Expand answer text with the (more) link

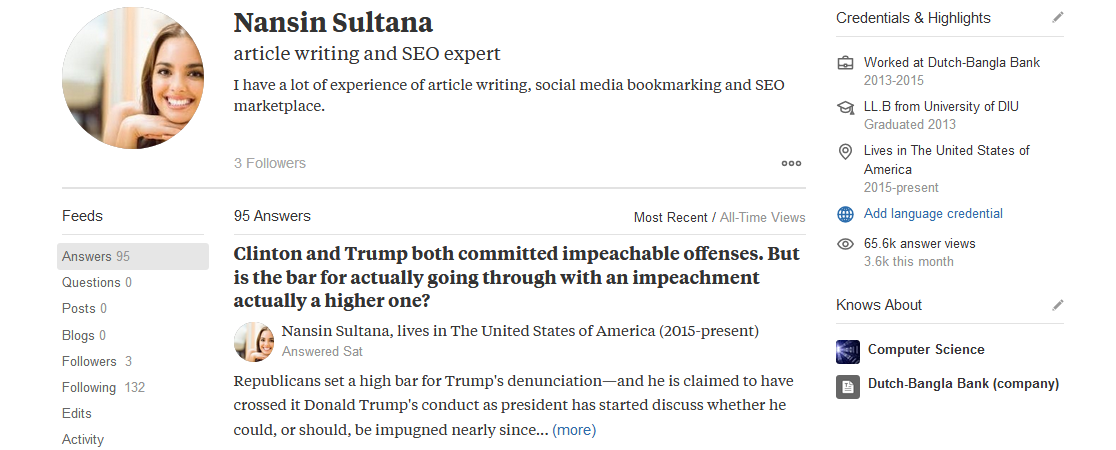(x=574, y=430)
